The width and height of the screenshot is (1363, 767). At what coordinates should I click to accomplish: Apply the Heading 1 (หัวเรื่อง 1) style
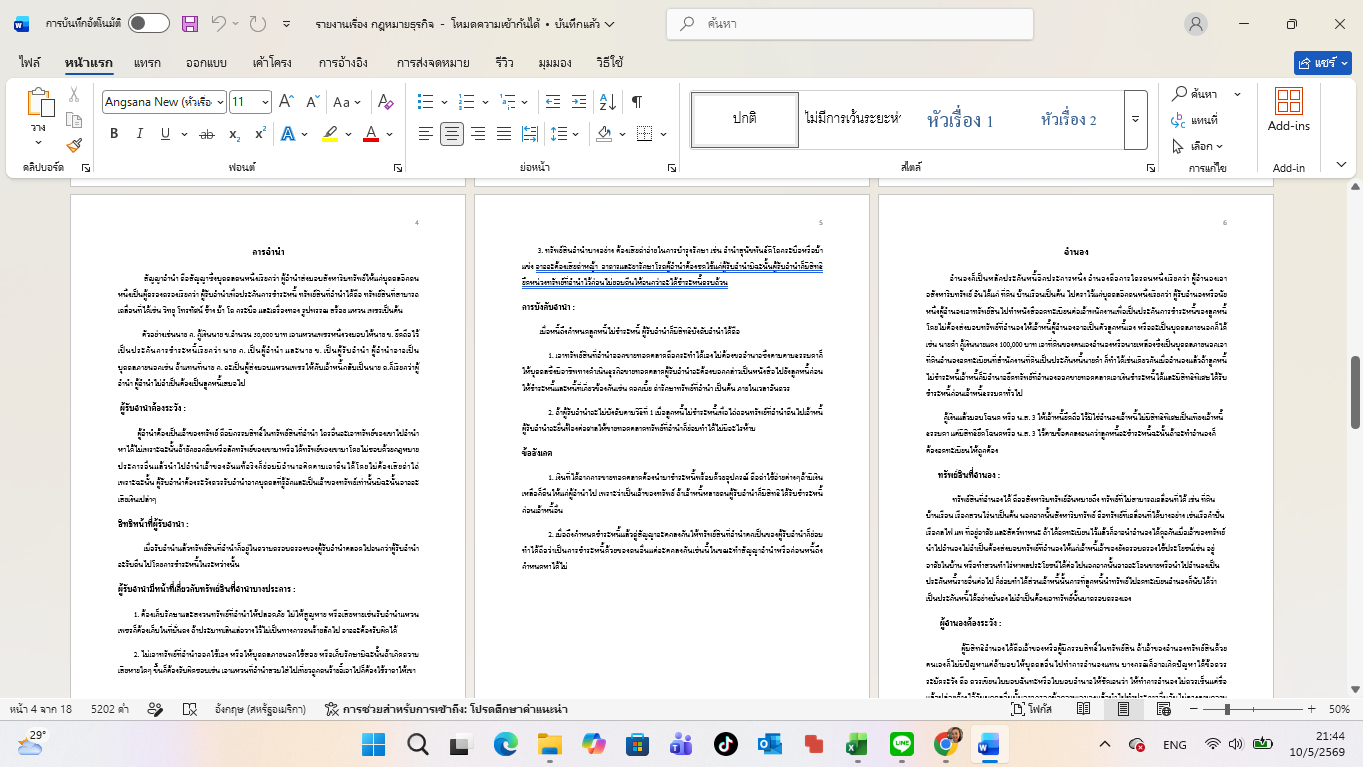click(x=960, y=119)
